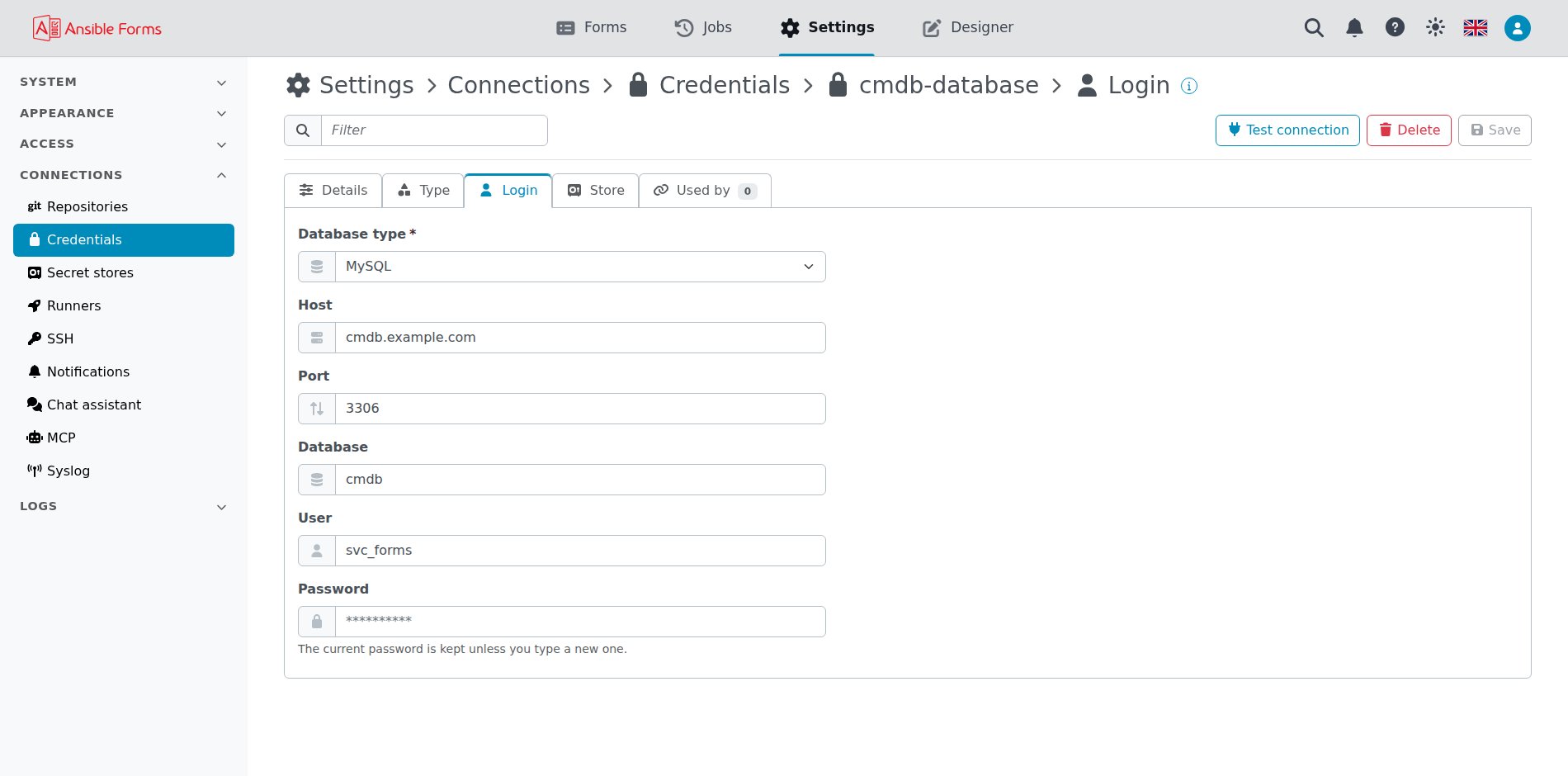Viewport: 1568px width, 776px height.
Task: Collapse the CONNECTIONS sidebar section
Action: tap(124, 175)
